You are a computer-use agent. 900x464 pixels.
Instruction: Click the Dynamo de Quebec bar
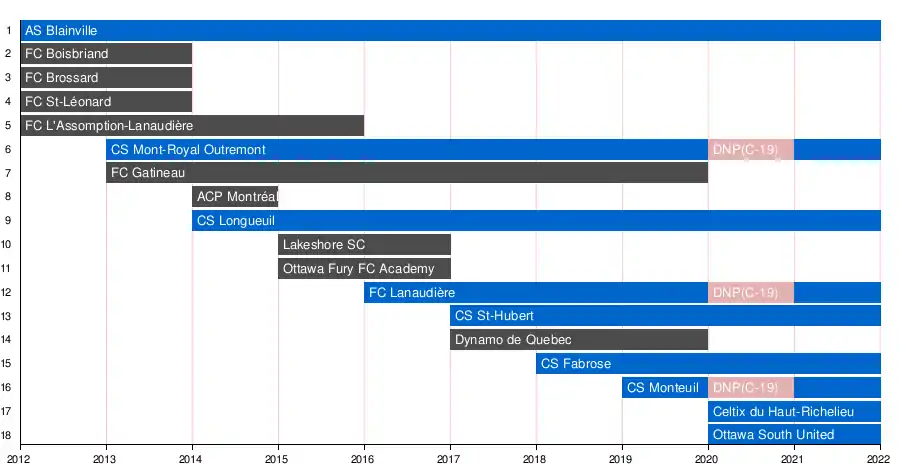pyautogui.click(x=578, y=340)
